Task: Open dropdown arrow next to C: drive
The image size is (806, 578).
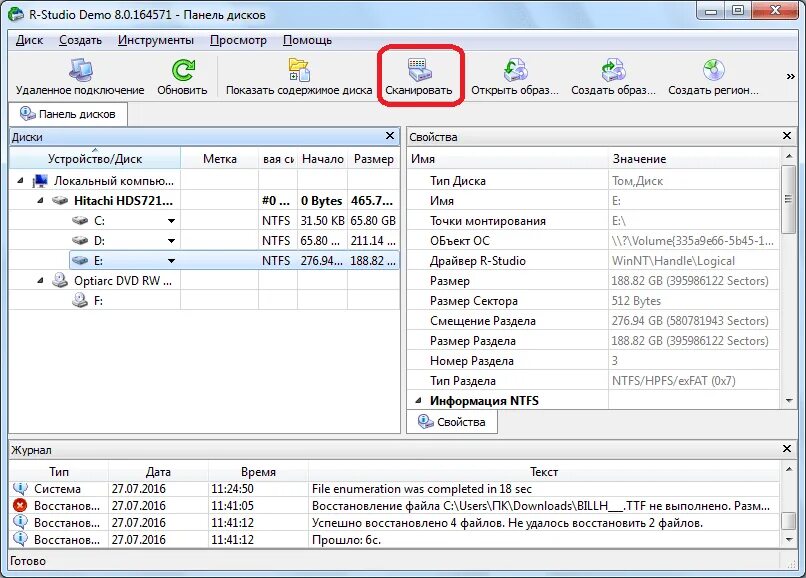Action: [171, 221]
